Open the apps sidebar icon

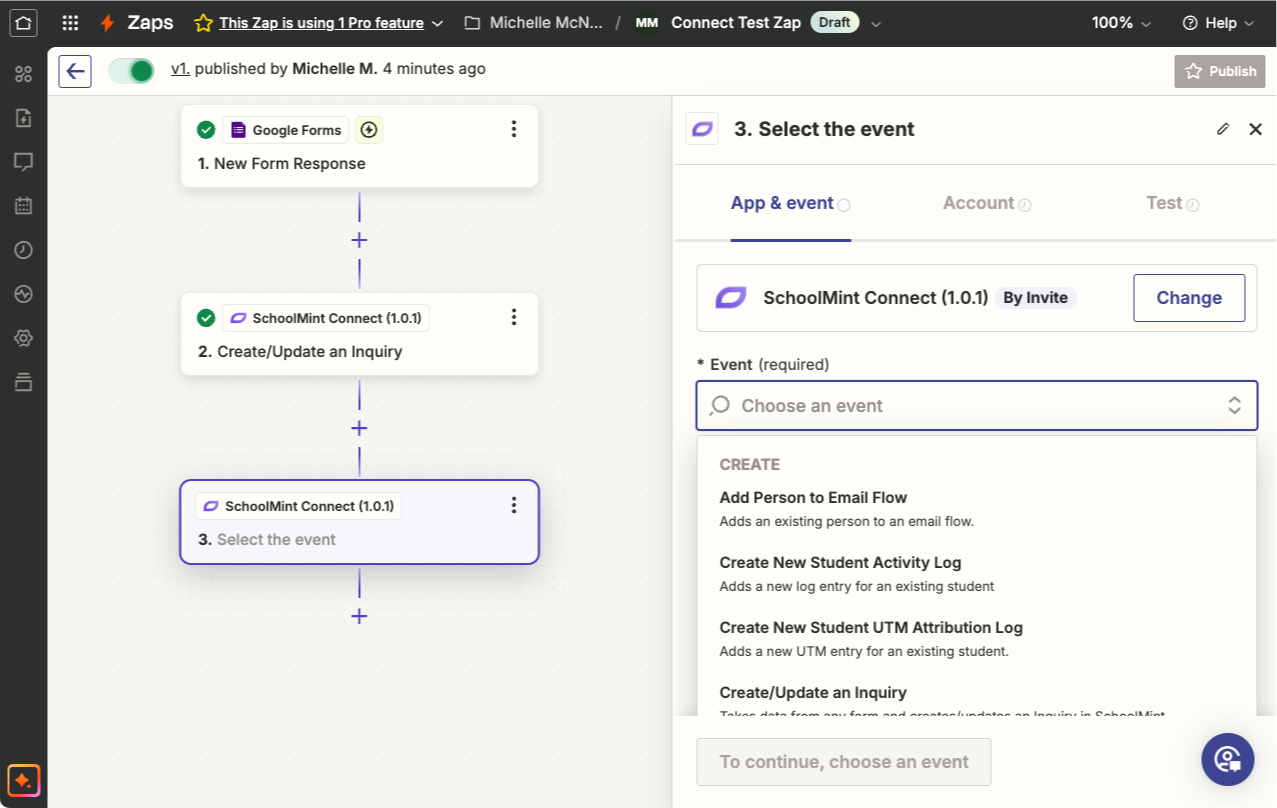[x=23, y=73]
